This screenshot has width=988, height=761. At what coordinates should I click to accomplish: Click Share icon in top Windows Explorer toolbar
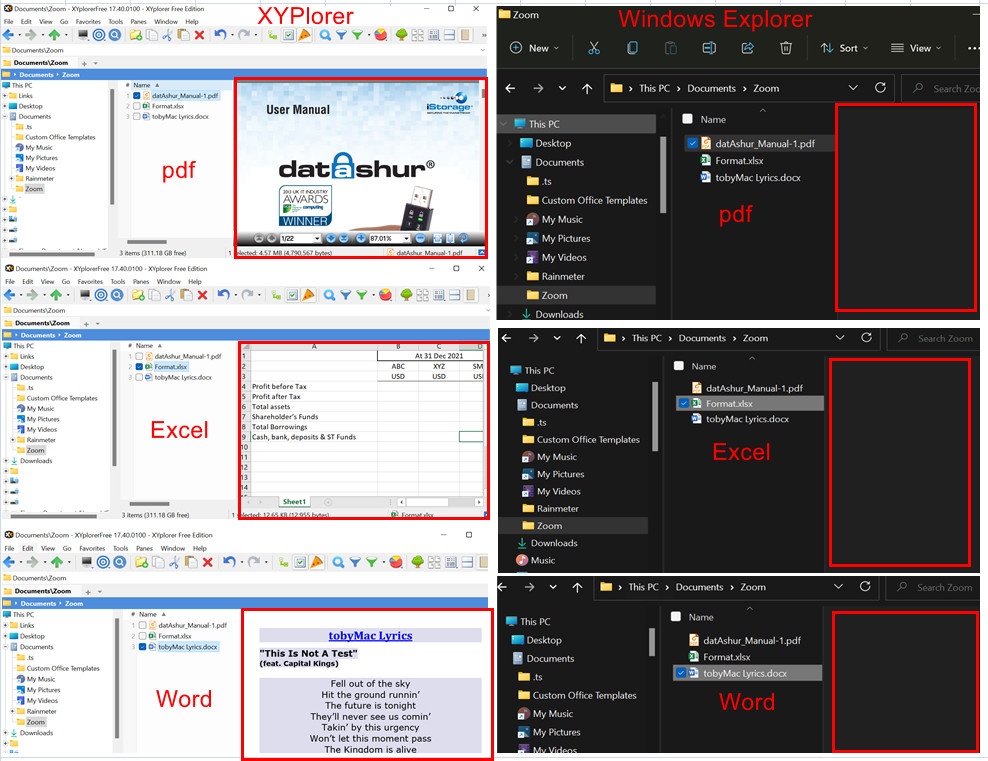pos(747,48)
